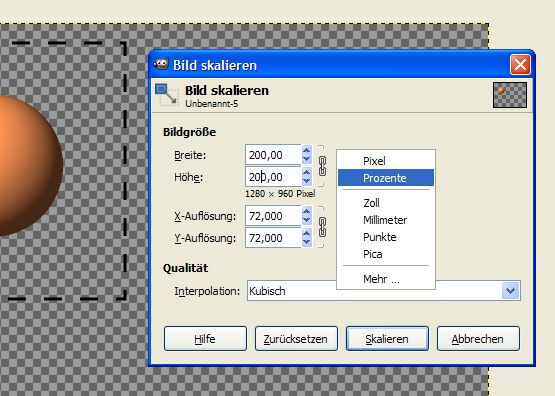Toggle the X/Y resolution chain link
Viewport: 555px width, 396px height.
tap(322, 227)
